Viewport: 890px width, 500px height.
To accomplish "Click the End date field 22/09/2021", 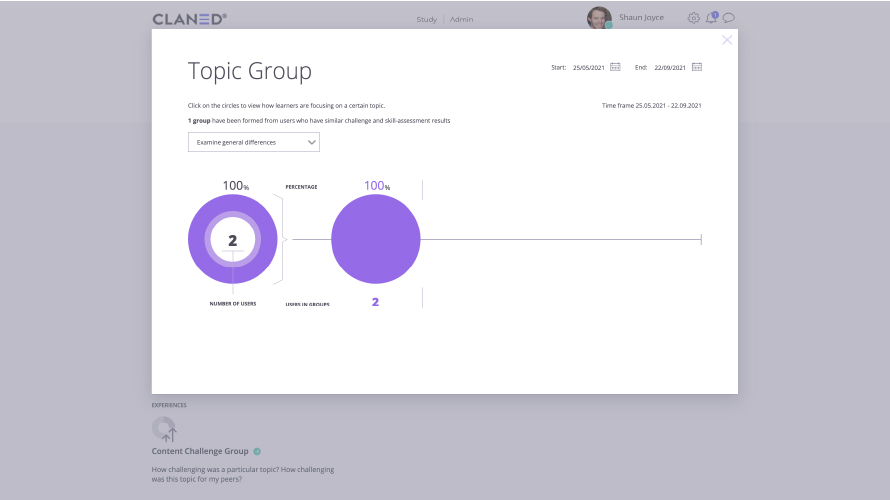I will pyautogui.click(x=670, y=67).
